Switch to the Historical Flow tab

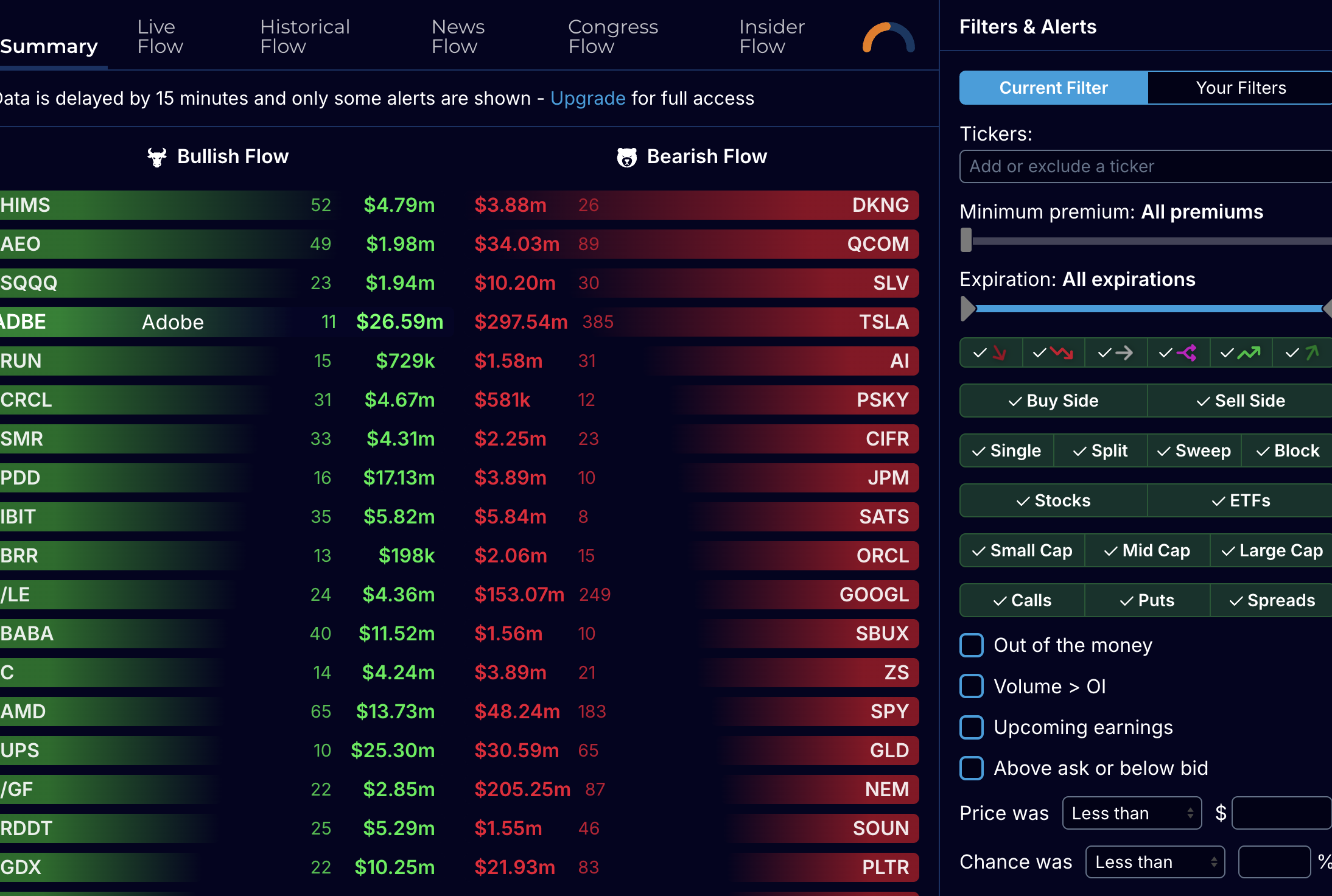point(304,37)
